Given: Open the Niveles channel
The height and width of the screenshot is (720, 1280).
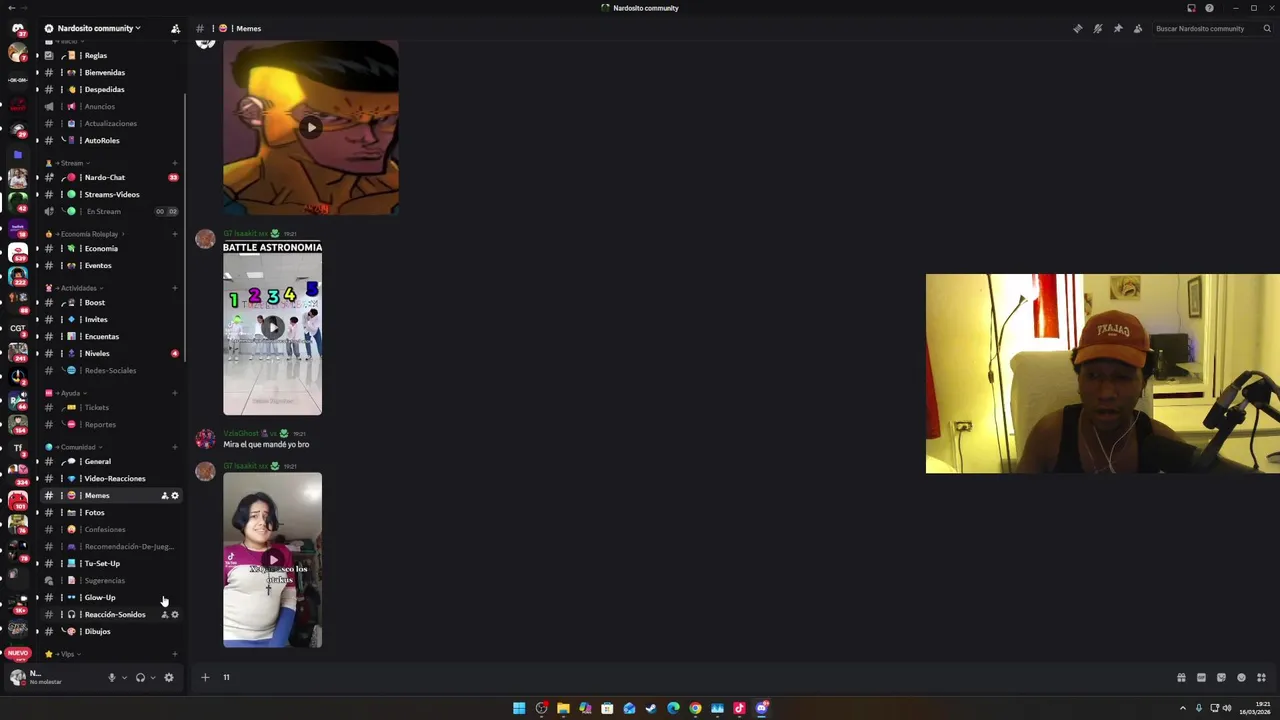Looking at the screenshot, I should (110, 354).
